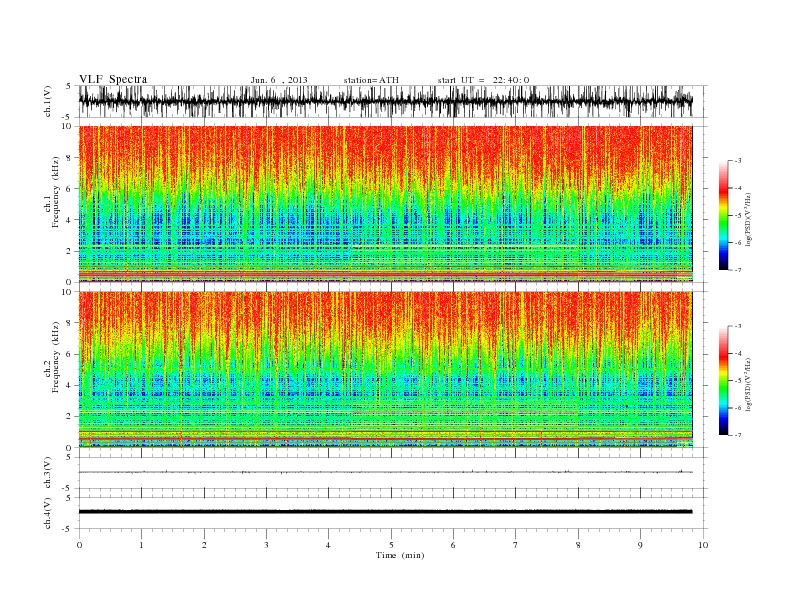Click time axis tick label "10" at the right end

click(x=703, y=545)
